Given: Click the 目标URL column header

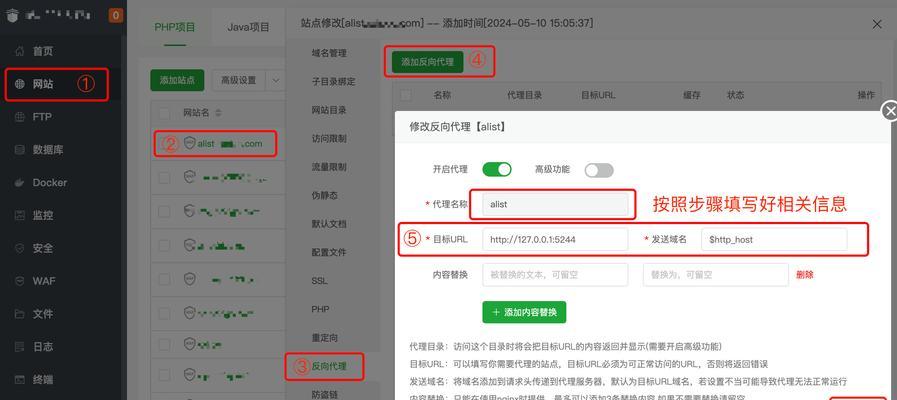Looking at the screenshot, I should 598,95.
